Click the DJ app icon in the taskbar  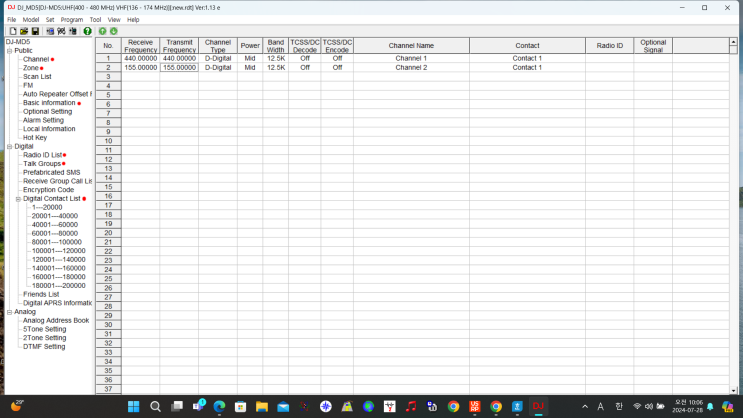[x=538, y=407]
